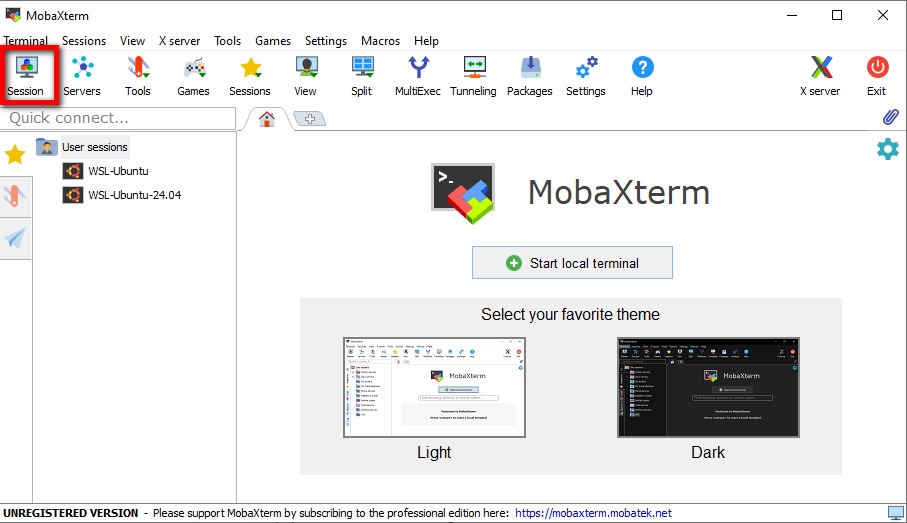Click the red Exit icon
The width and height of the screenshot is (907, 523).
coord(876,75)
